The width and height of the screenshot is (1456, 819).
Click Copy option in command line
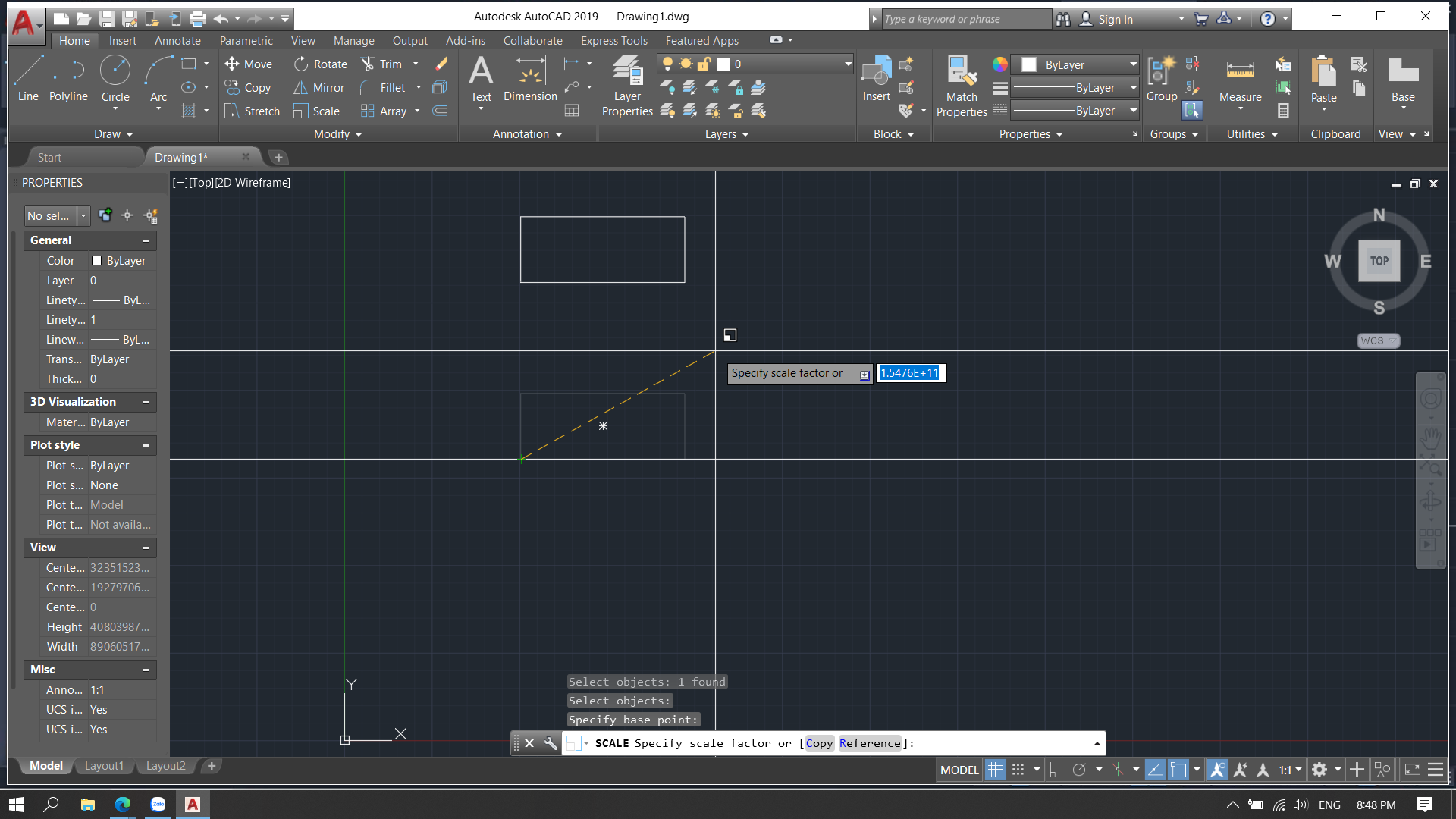tap(819, 743)
